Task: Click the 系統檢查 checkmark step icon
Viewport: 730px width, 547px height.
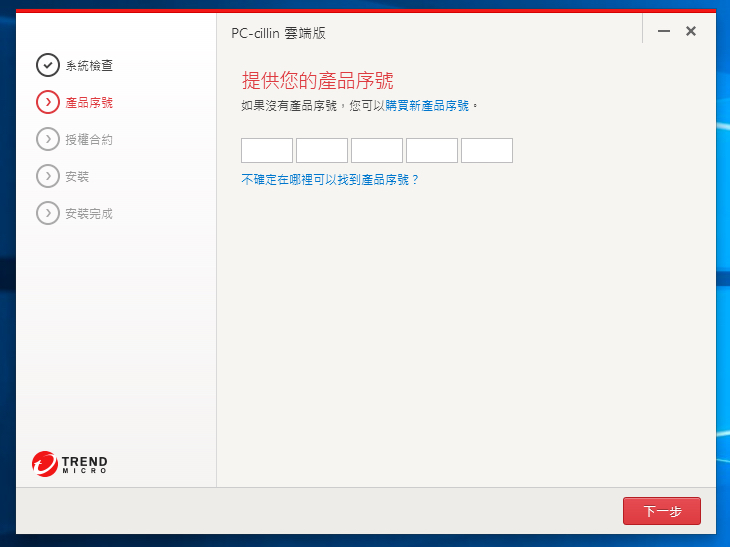Action: (47, 65)
